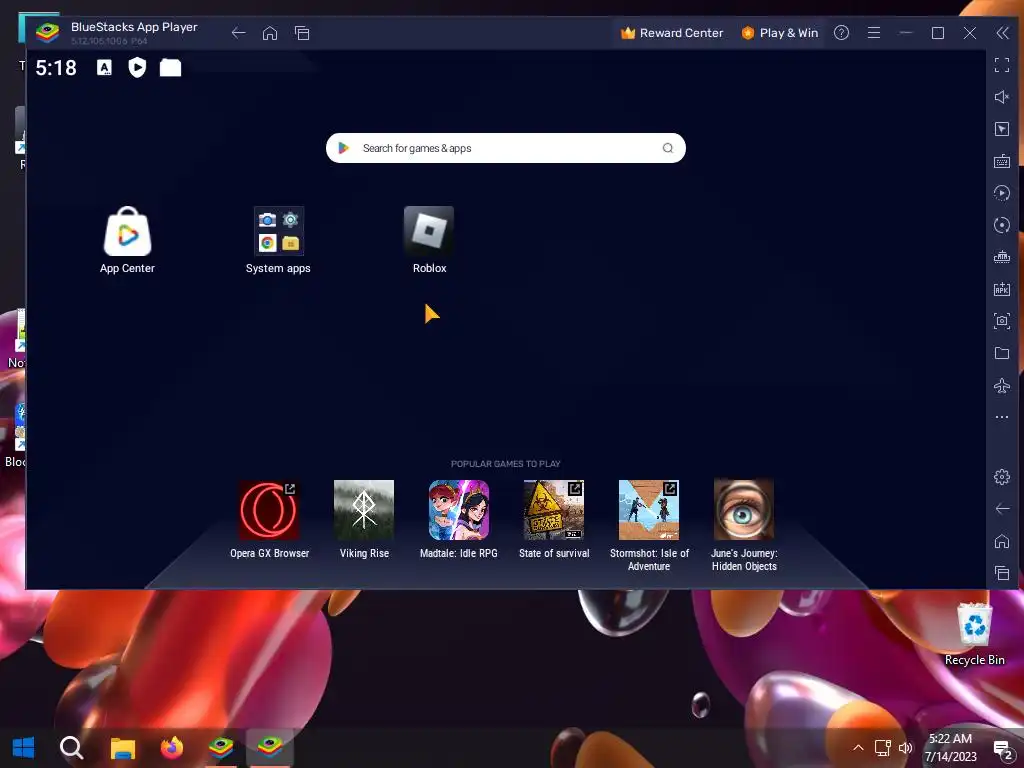Image resolution: width=1024 pixels, height=768 pixels.
Task: Open Viking Rise game tile
Action: 364,509
